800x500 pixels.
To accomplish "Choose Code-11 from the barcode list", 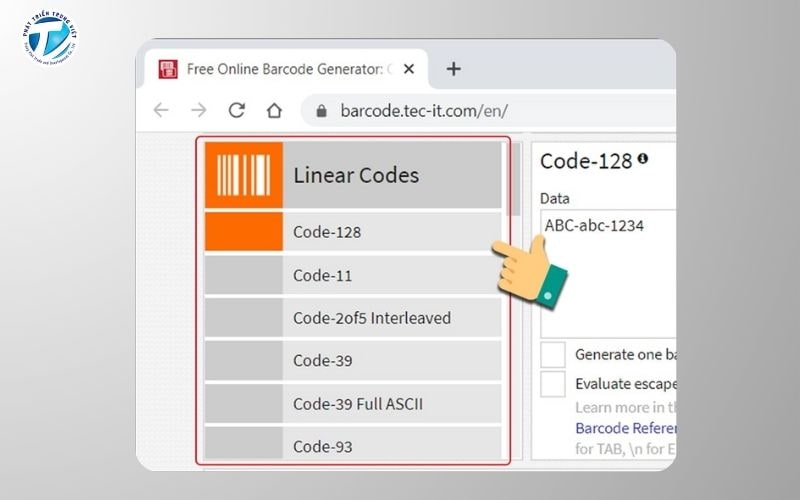I will pos(390,275).
